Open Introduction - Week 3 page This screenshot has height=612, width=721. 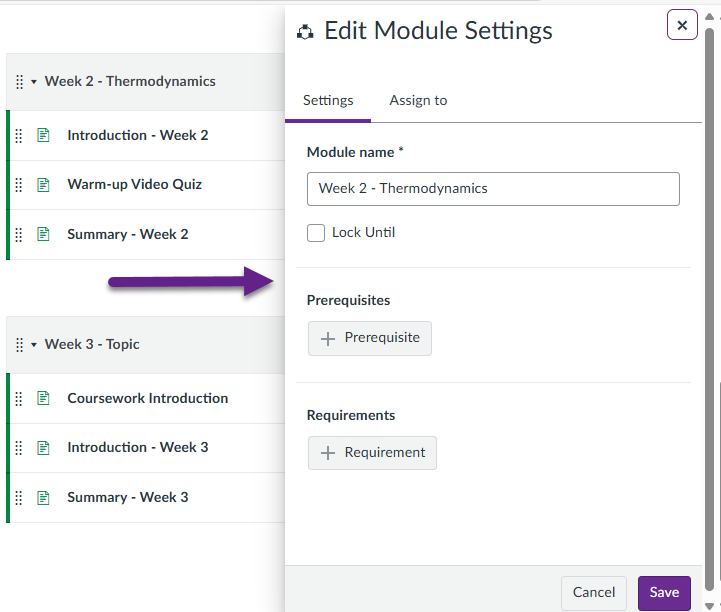click(137, 447)
